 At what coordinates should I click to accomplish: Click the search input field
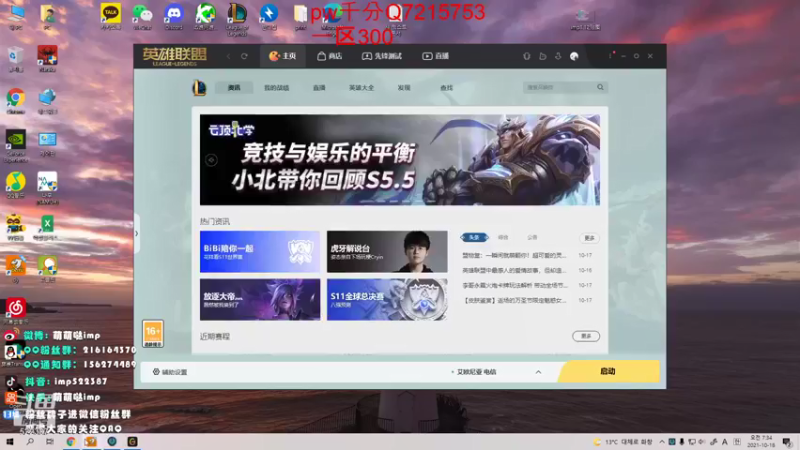[560, 87]
